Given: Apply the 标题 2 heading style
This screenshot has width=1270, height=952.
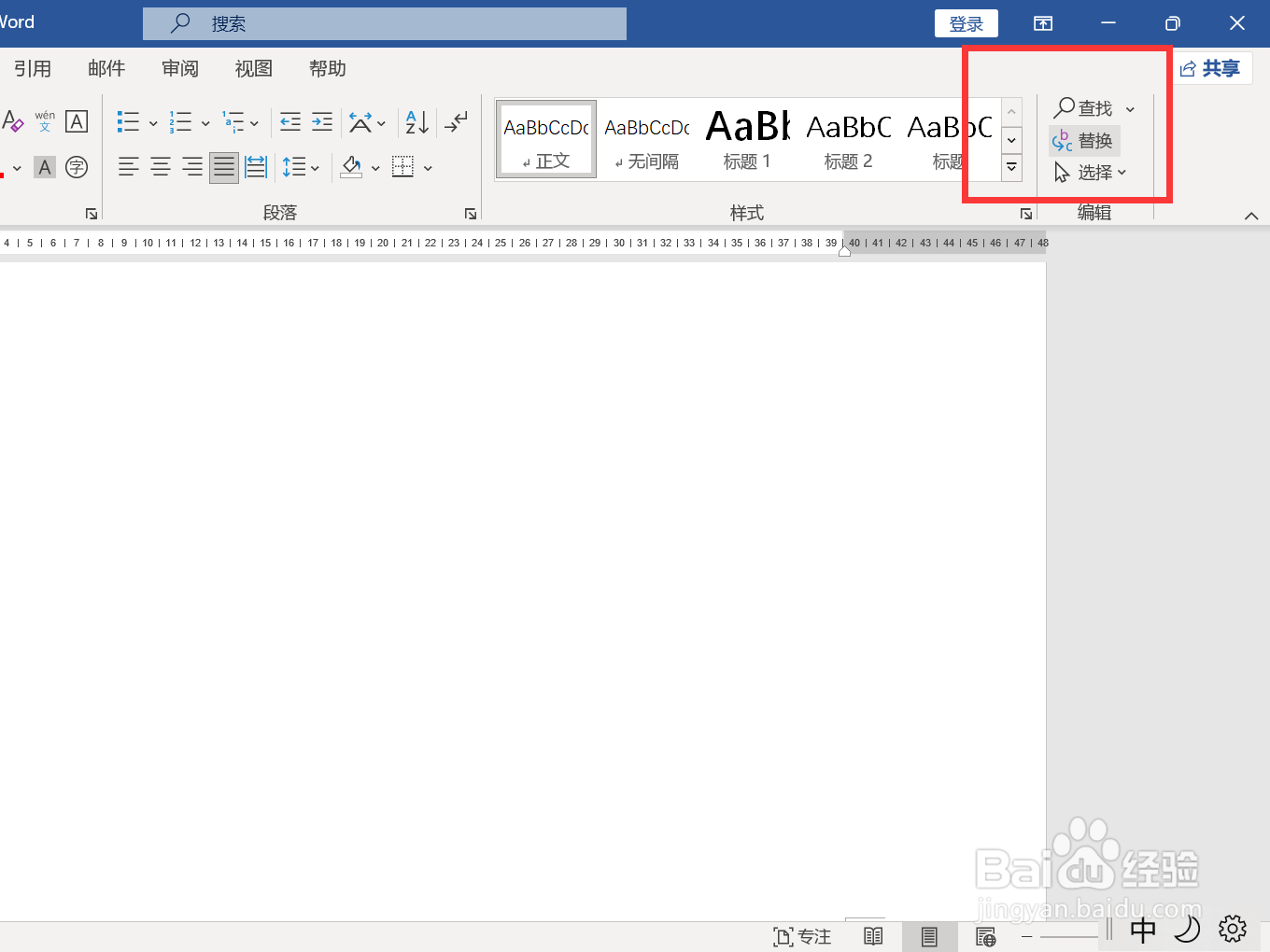Looking at the screenshot, I should tap(848, 140).
